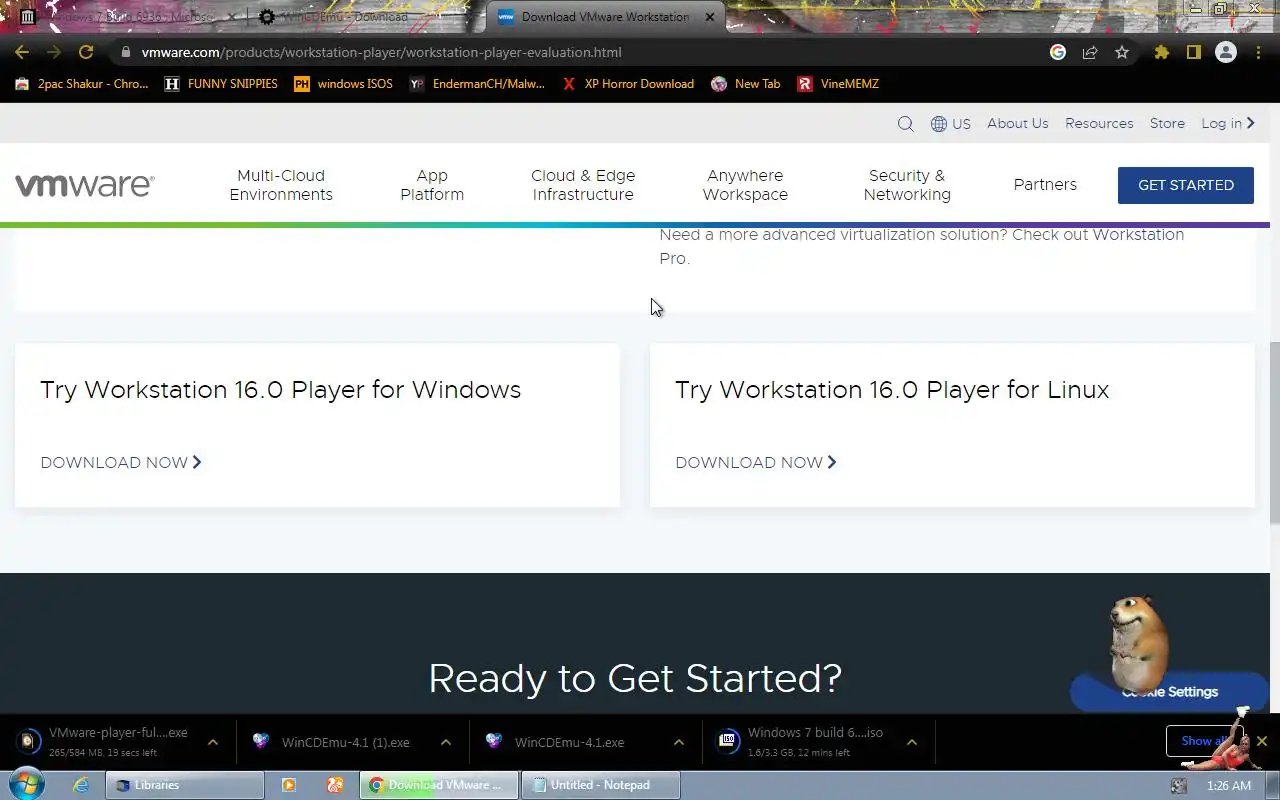Click the 1:26 AM system clock
The width and height of the screenshot is (1280, 800).
click(x=1229, y=786)
